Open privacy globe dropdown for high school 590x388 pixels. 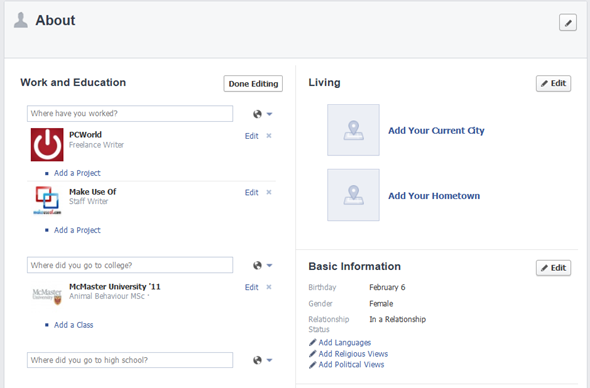[x=262, y=360]
